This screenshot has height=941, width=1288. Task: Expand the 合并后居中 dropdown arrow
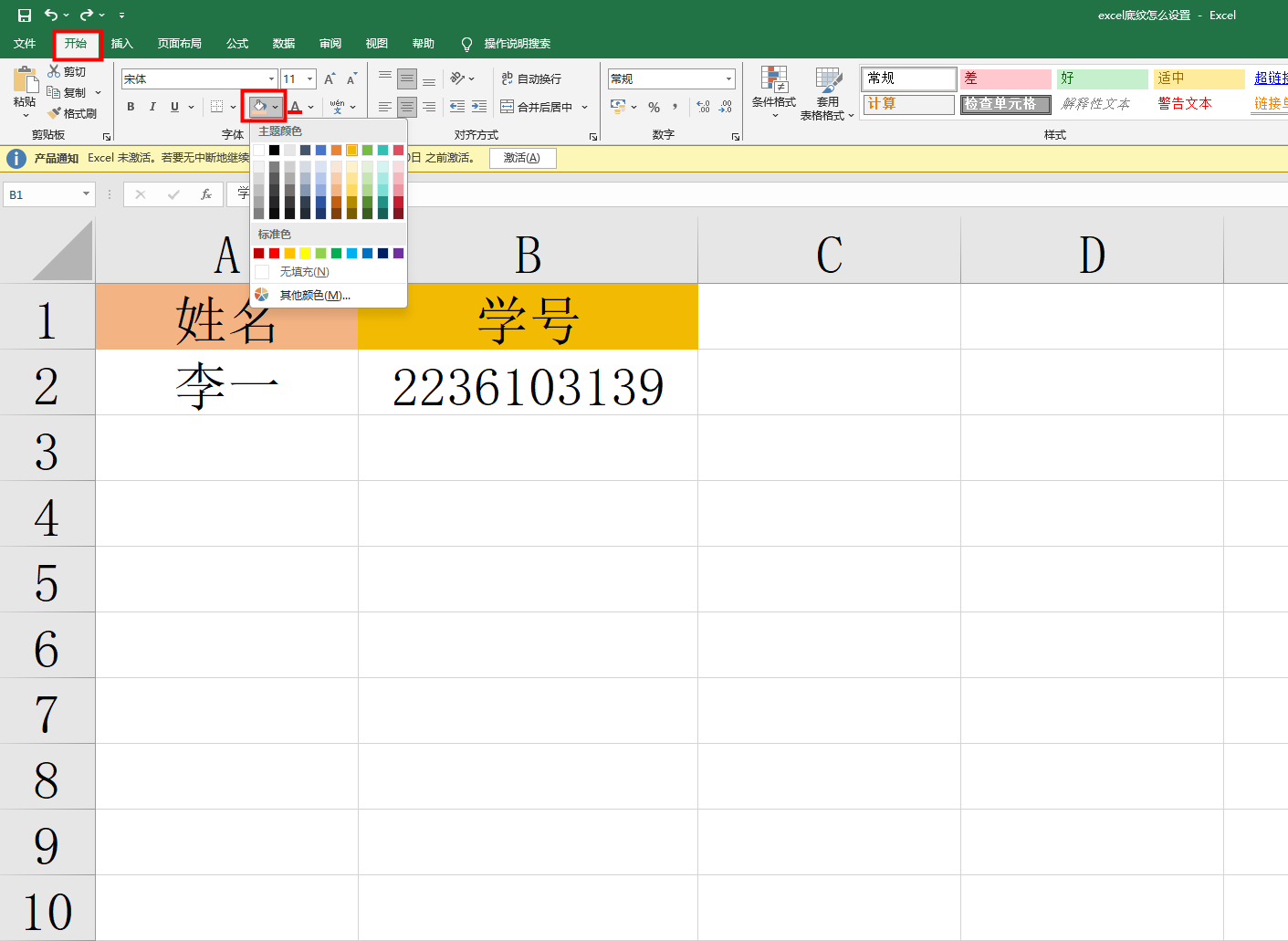(x=584, y=108)
